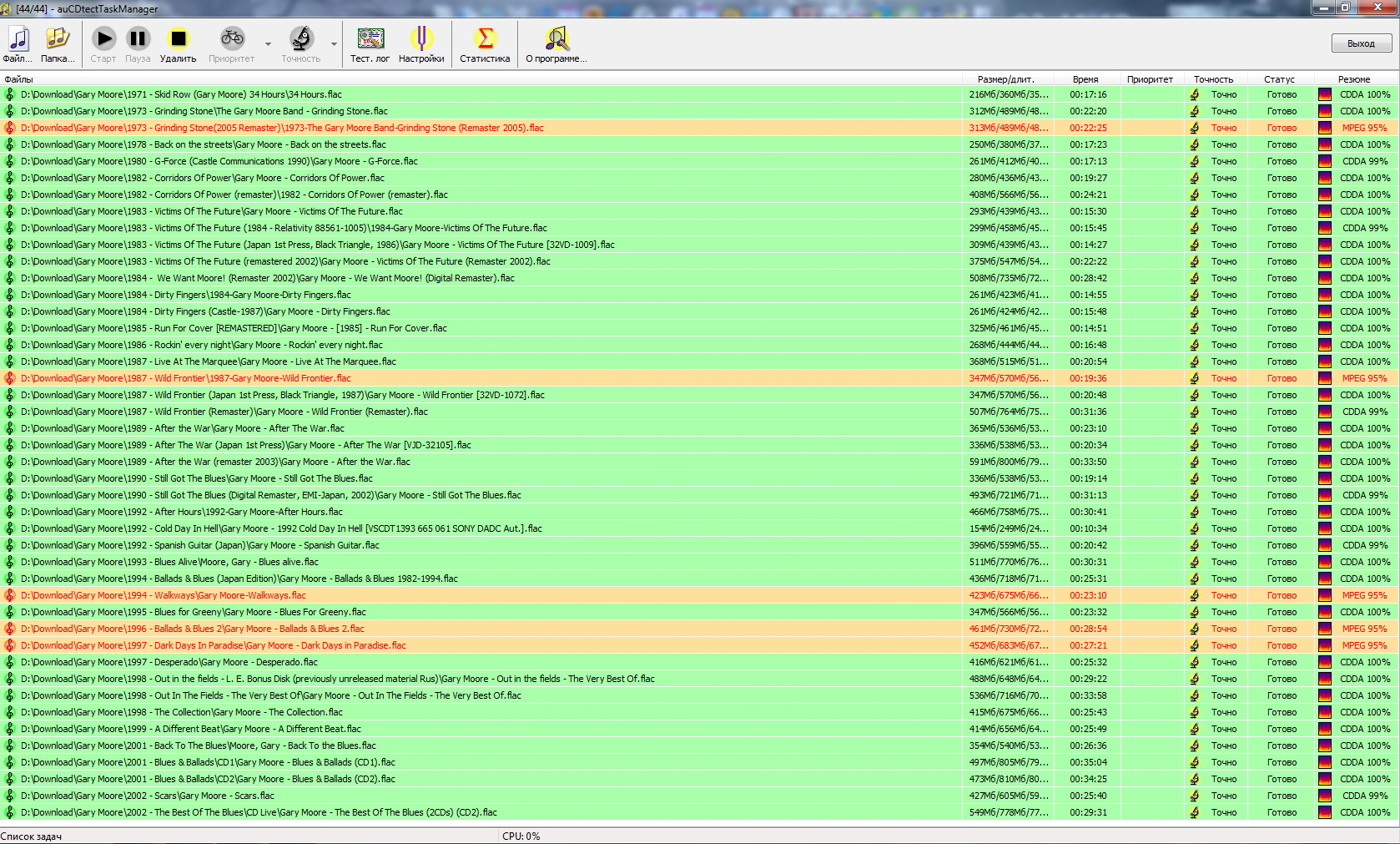The height and width of the screenshot is (844, 1400).
Task: Click the Pause toolbar button
Action: [x=138, y=38]
